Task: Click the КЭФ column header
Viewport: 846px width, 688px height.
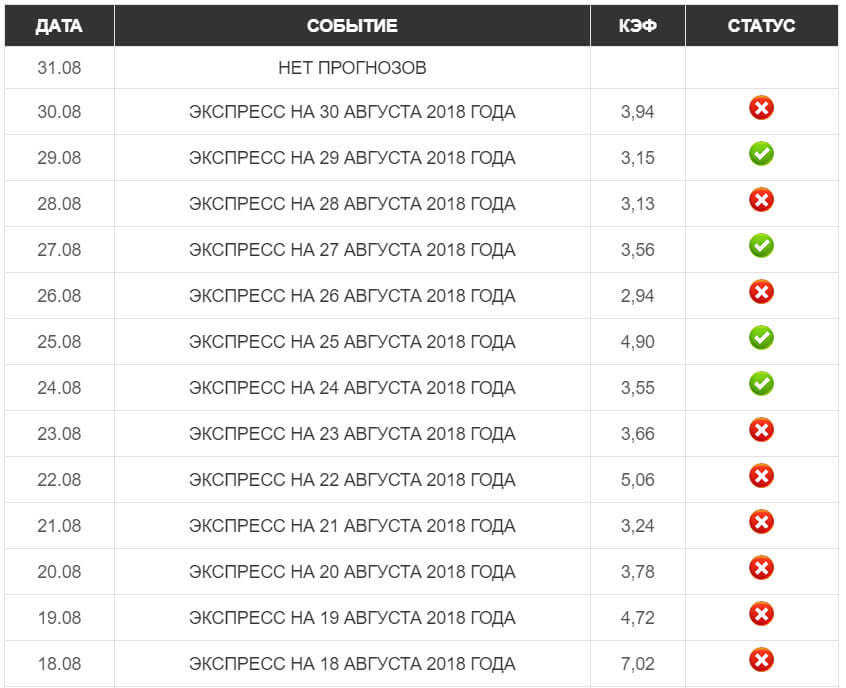Action: [637, 26]
